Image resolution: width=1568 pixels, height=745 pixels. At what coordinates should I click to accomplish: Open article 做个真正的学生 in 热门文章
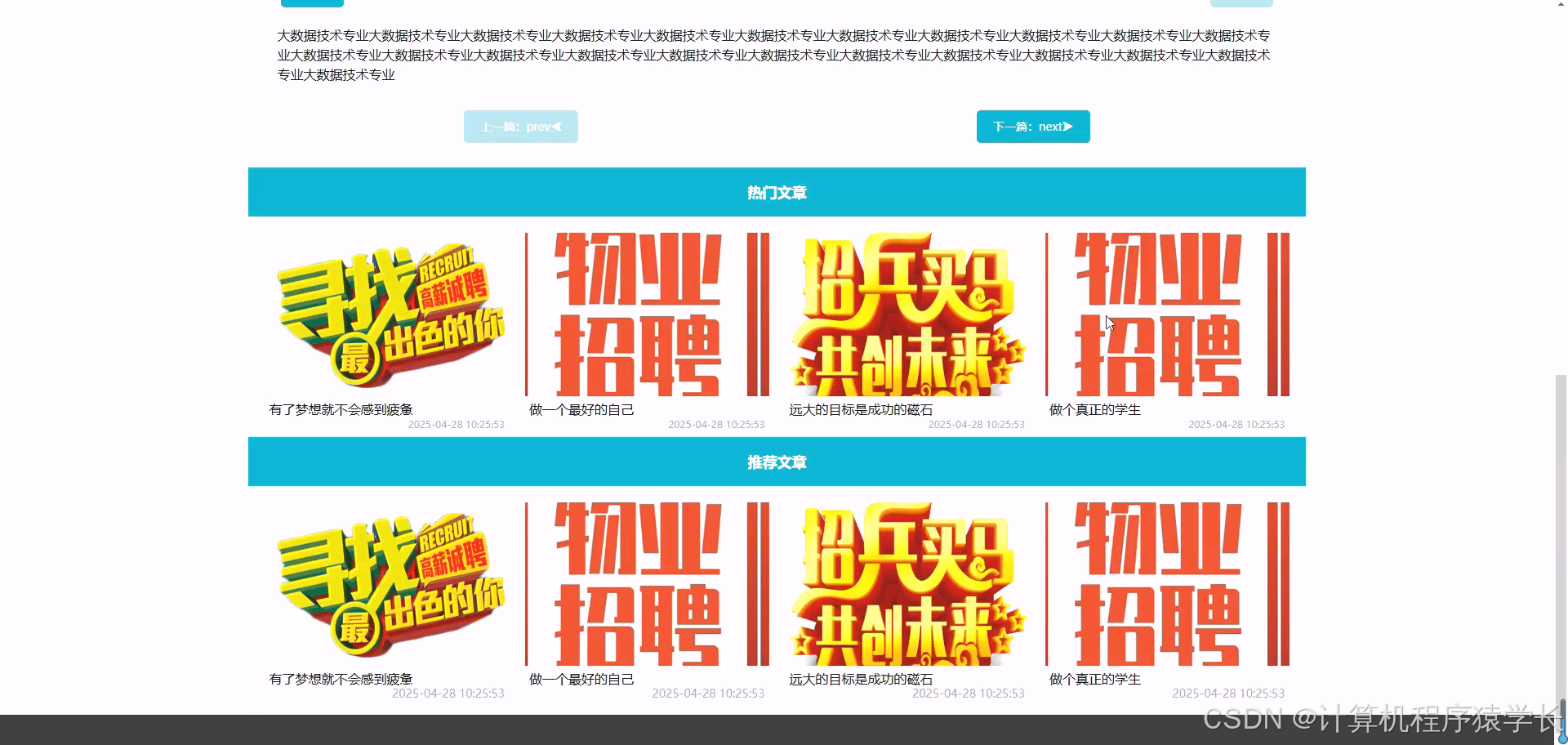click(x=1095, y=409)
